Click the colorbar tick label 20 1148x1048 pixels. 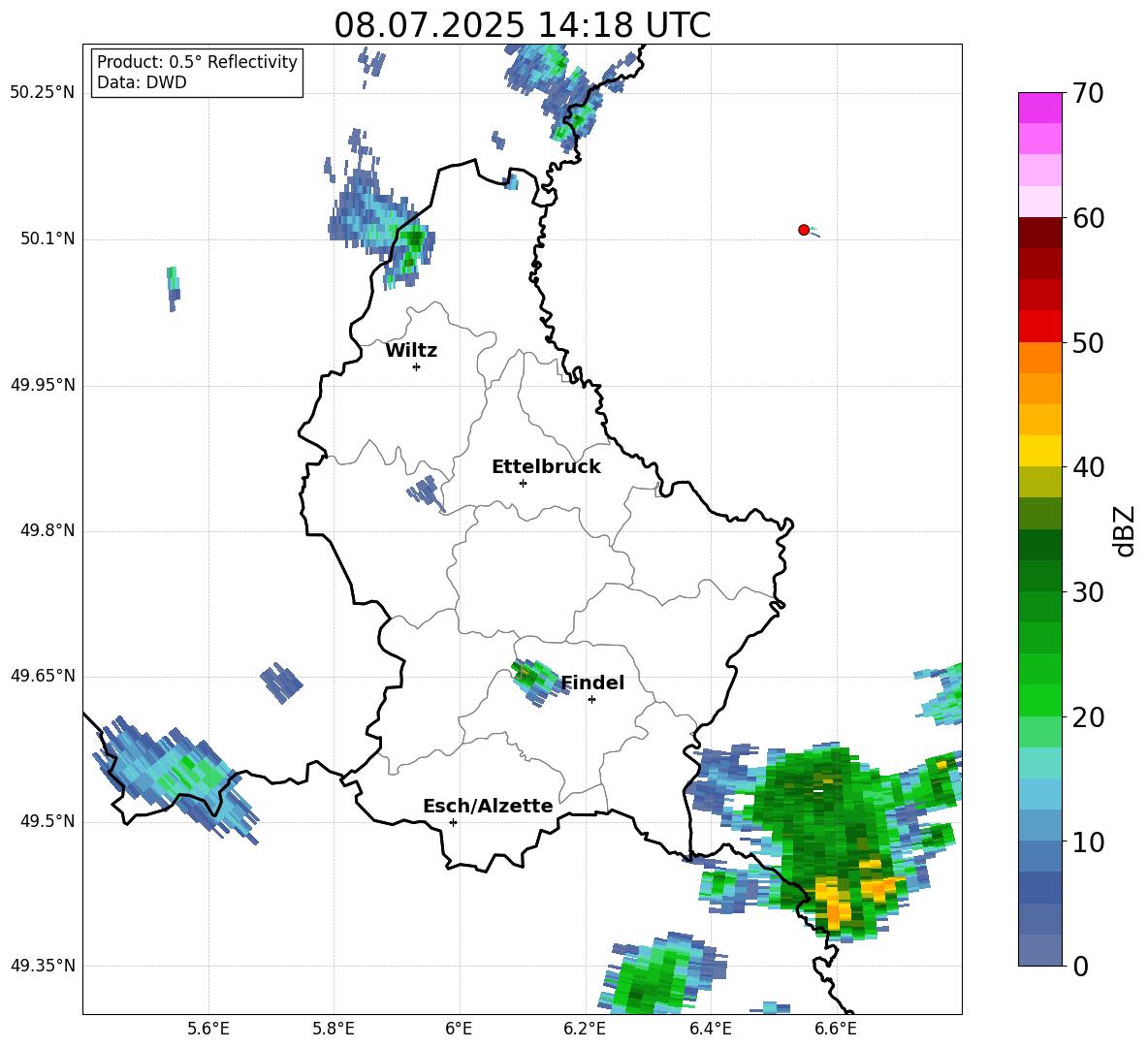pos(1088,717)
